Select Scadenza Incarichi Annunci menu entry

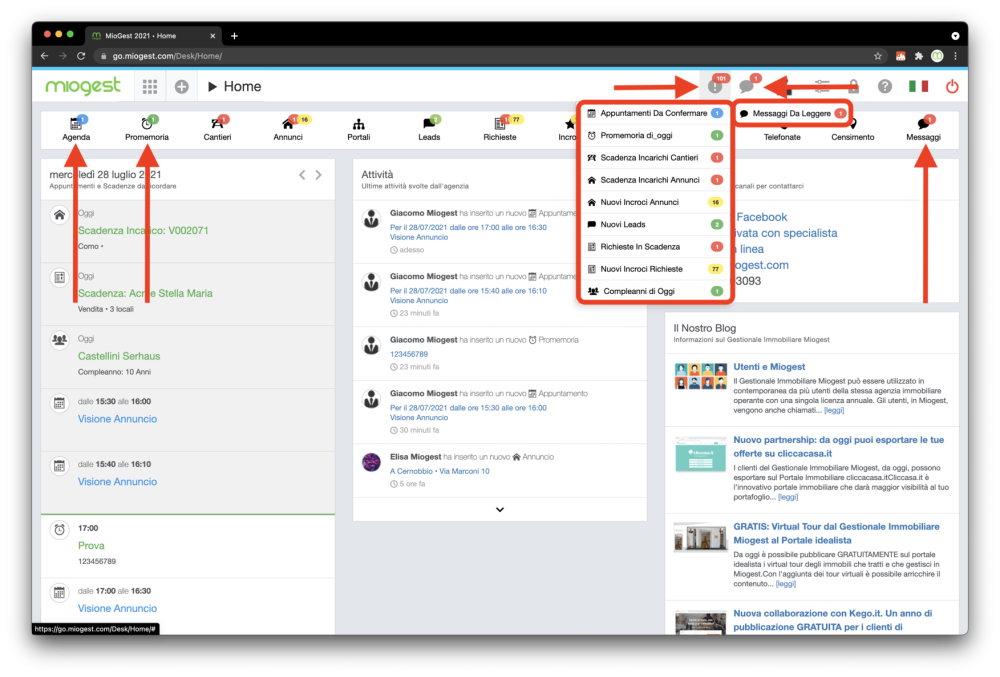click(x=655, y=180)
